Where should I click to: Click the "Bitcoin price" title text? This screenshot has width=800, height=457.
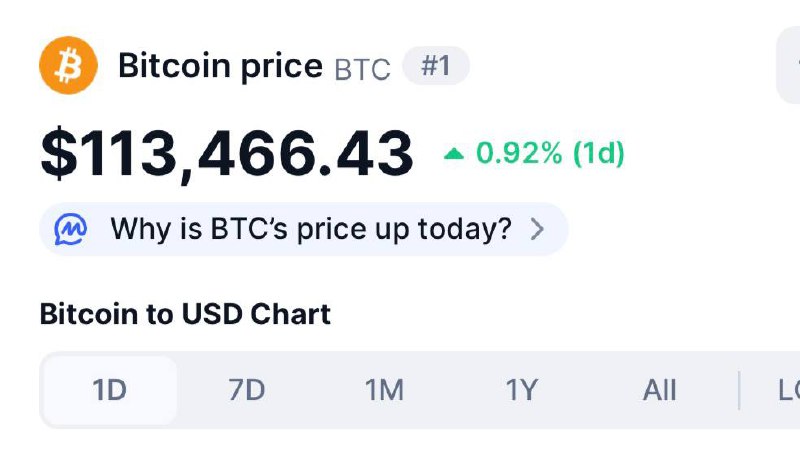click(x=220, y=67)
